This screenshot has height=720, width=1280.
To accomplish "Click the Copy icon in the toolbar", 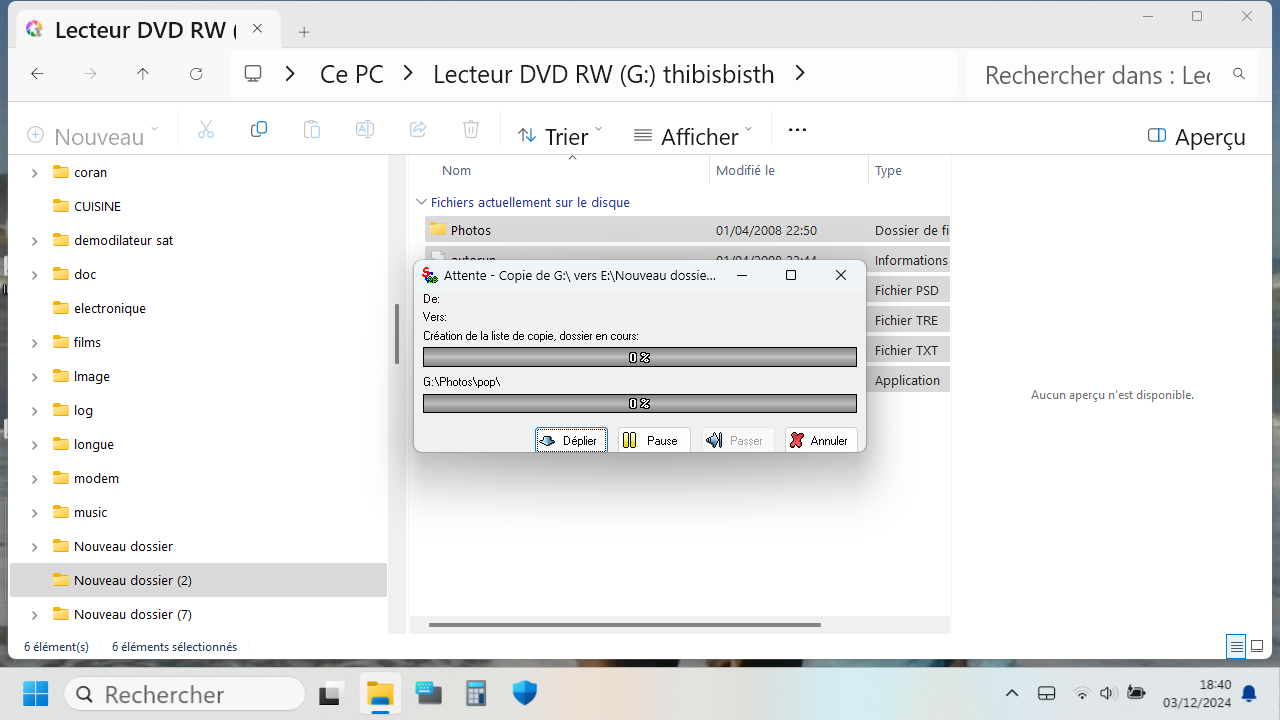I will point(259,129).
